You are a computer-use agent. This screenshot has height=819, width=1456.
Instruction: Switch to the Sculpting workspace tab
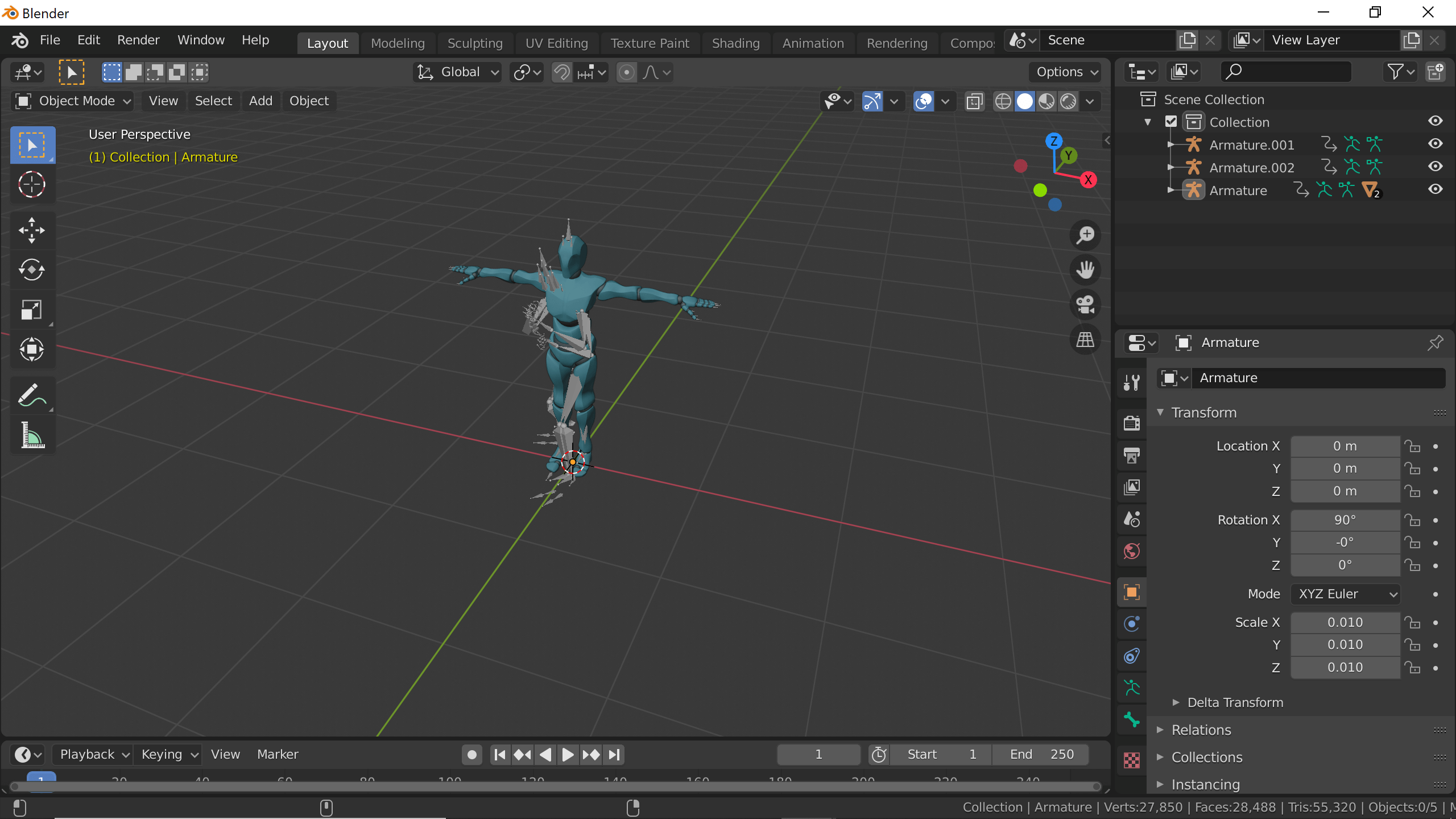475,43
